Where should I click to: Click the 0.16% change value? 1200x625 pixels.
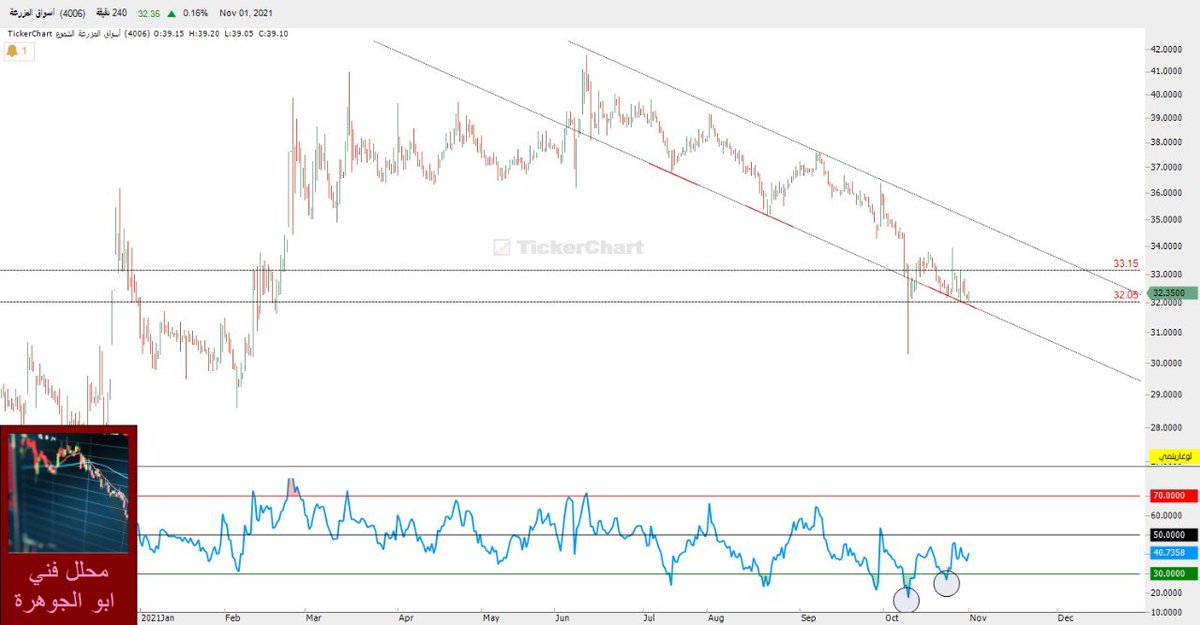[197, 15]
